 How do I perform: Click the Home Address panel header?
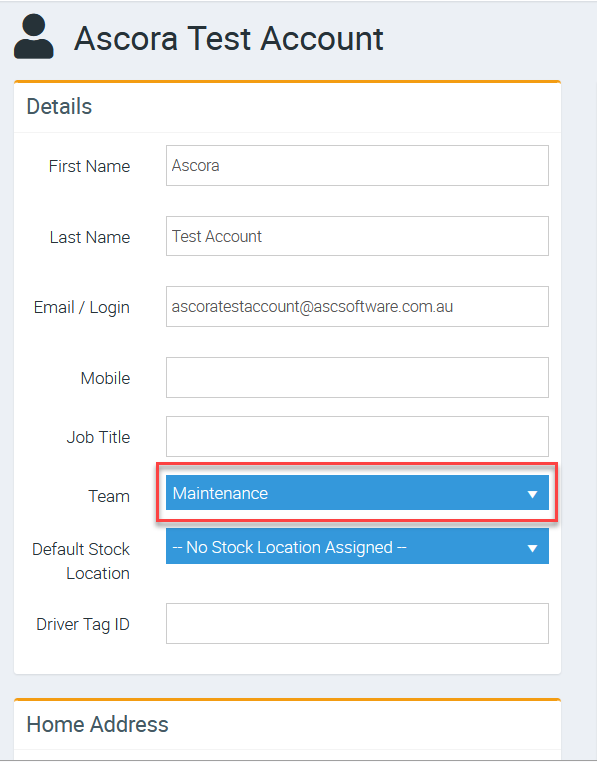tap(98, 724)
